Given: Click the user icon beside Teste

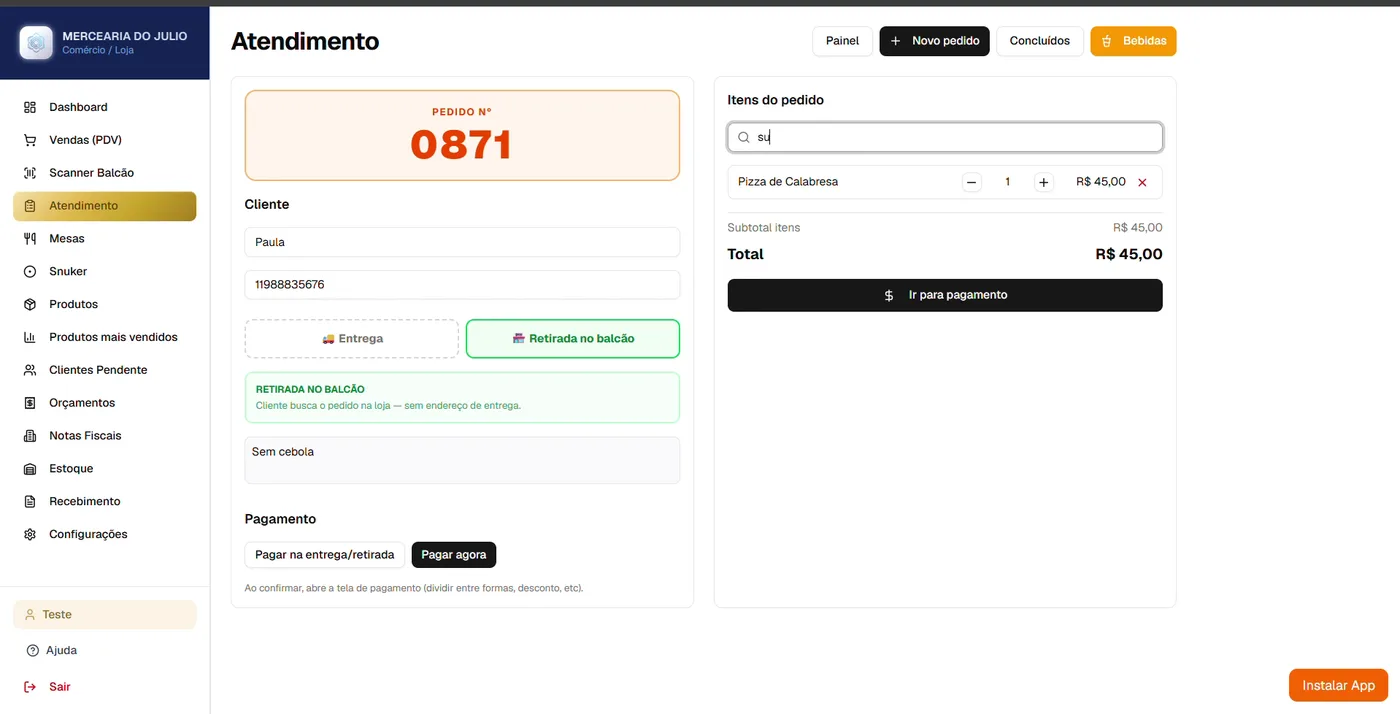Looking at the screenshot, I should 30,615.
